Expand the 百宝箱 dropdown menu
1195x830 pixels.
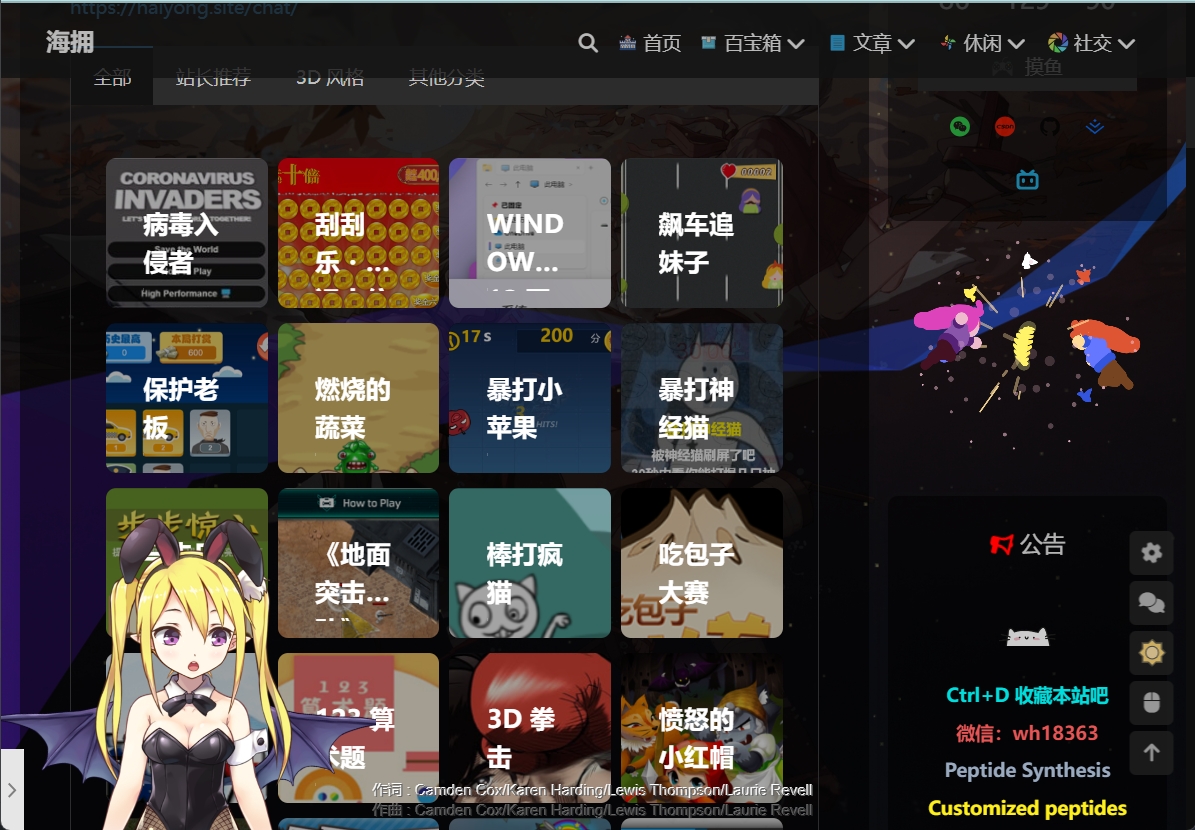[x=753, y=43]
